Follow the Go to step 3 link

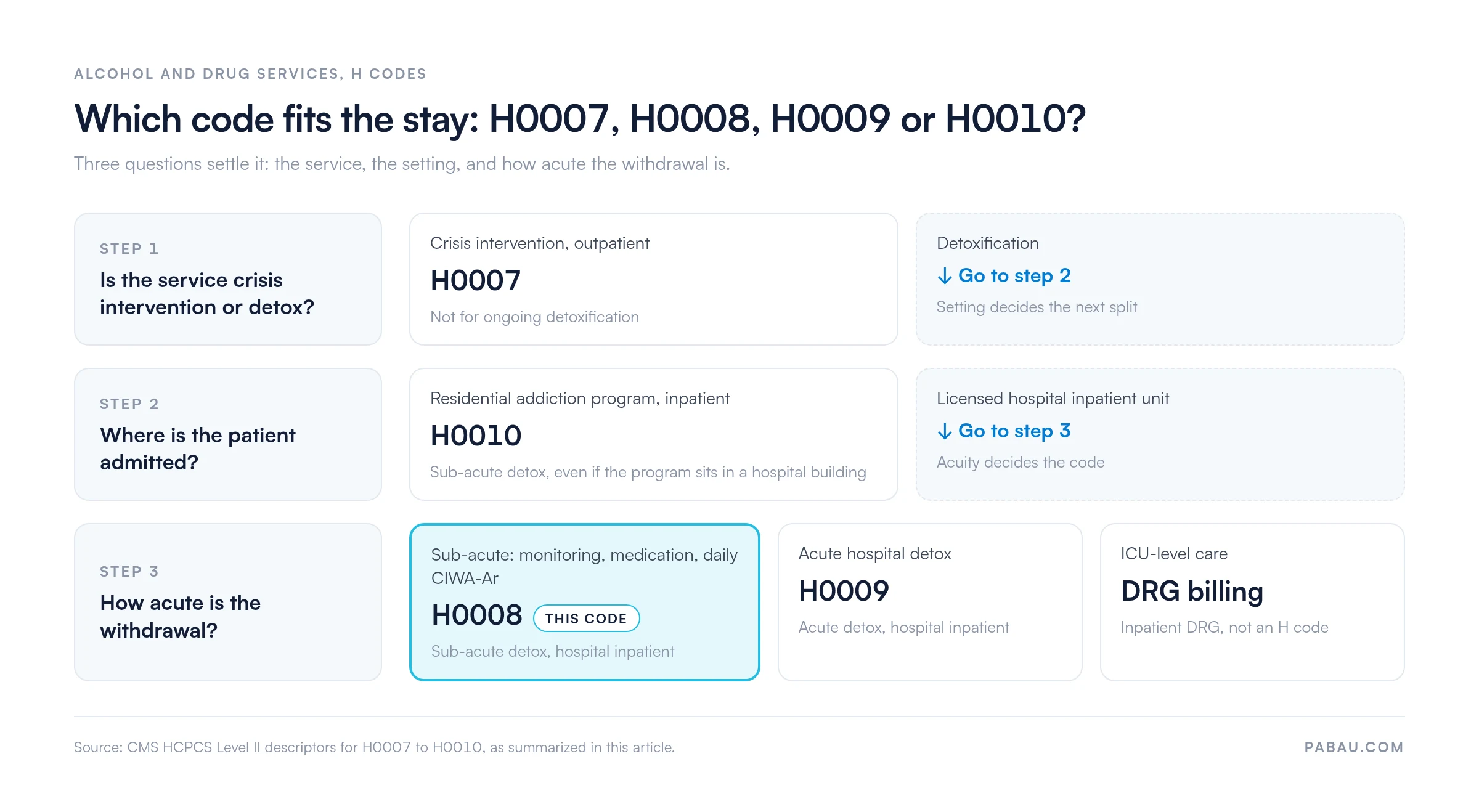tap(1014, 431)
